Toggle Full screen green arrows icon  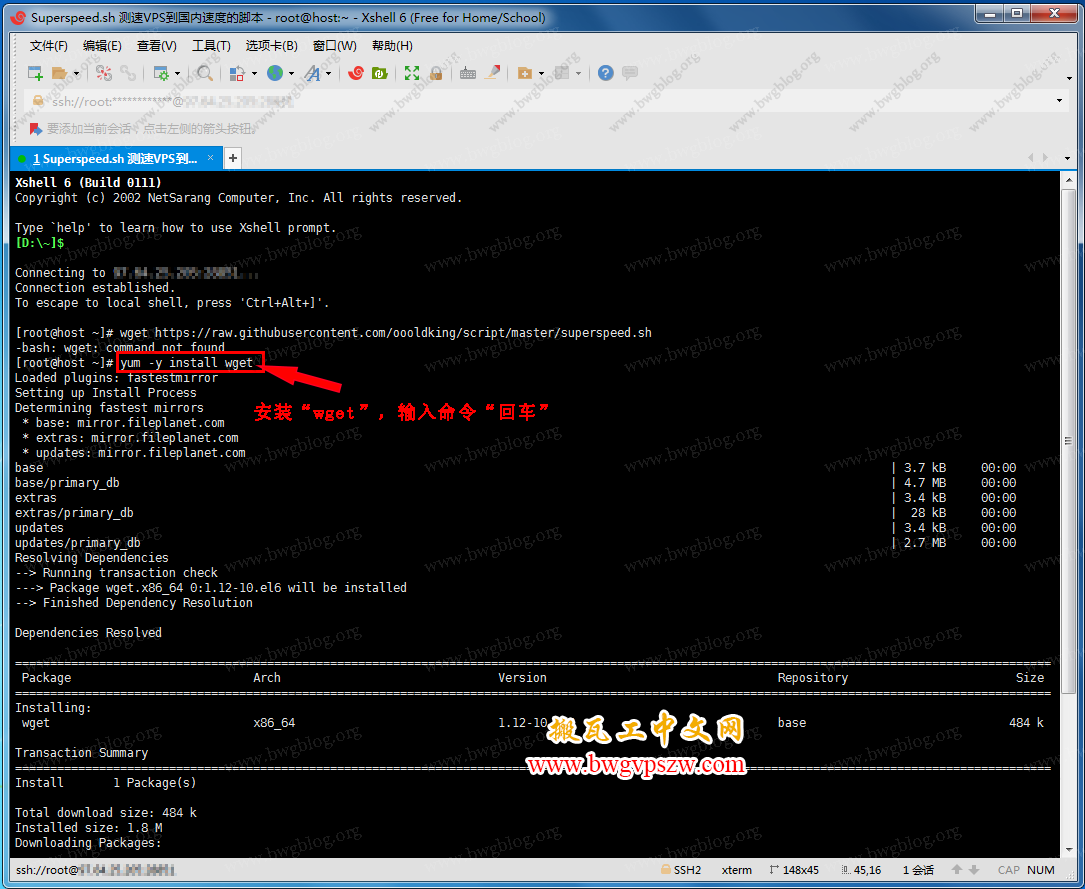click(x=412, y=73)
